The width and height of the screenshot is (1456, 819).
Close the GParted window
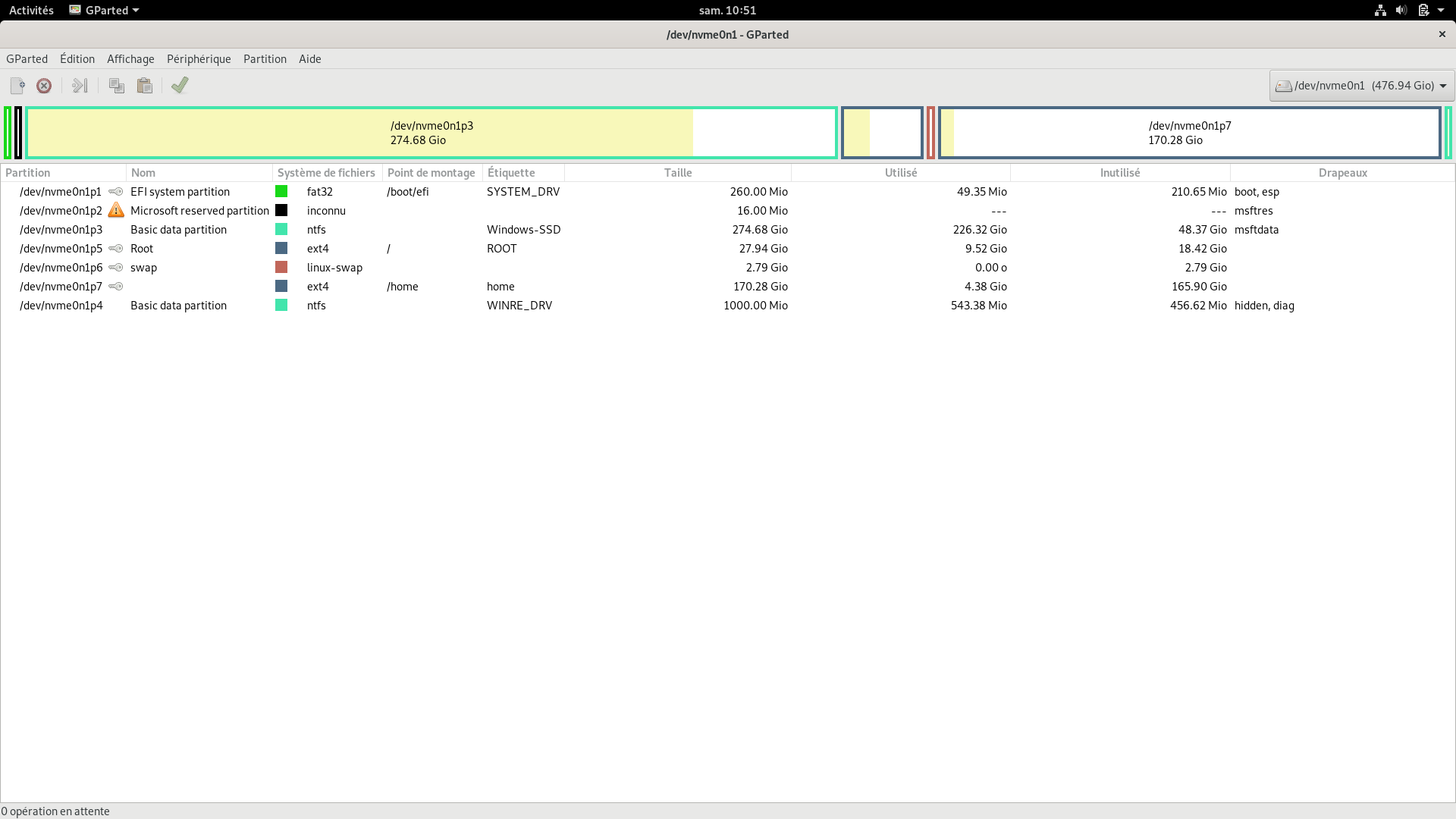point(1442,34)
